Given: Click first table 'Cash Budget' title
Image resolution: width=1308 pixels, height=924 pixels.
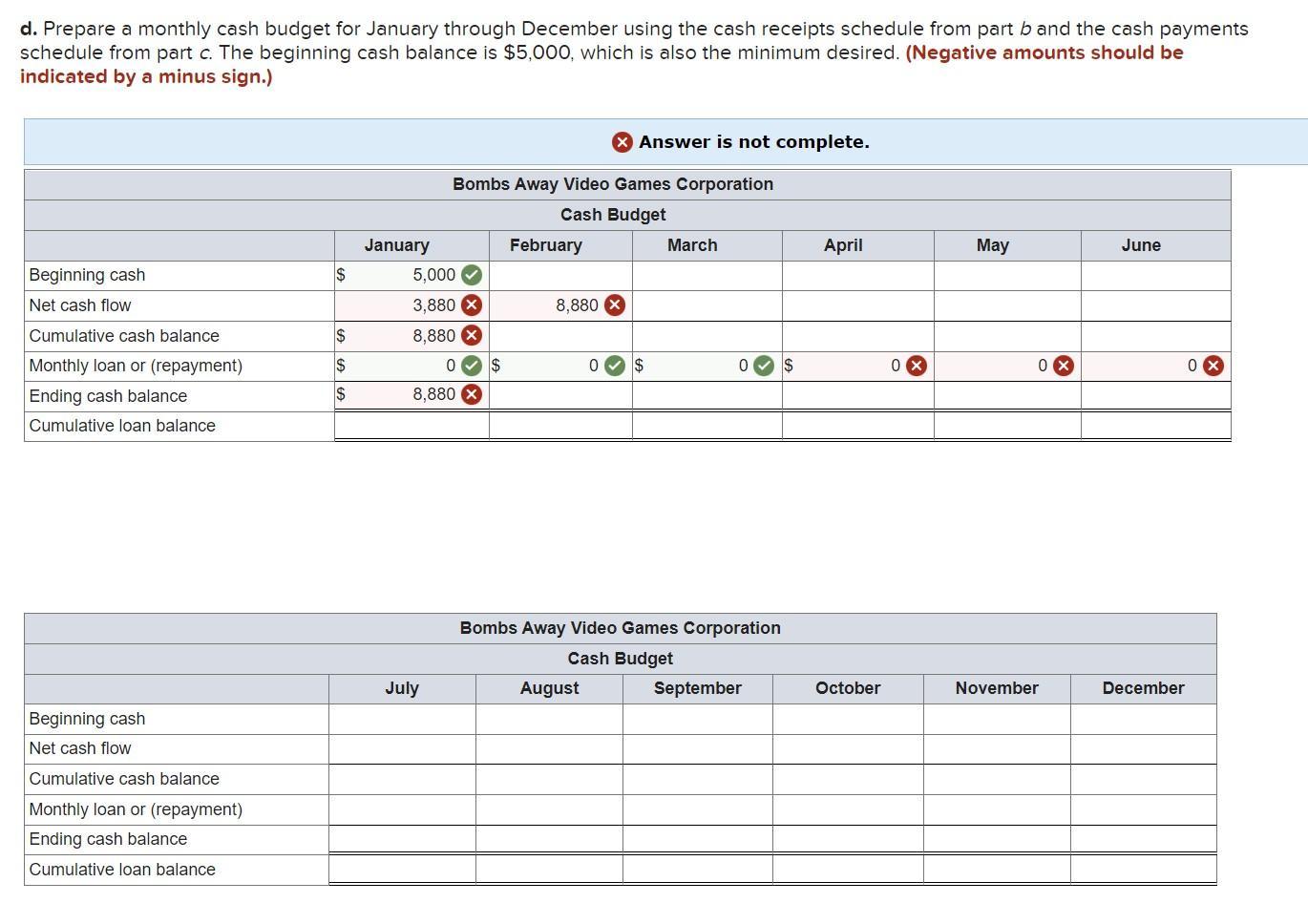Looking at the screenshot, I should 613,215.
